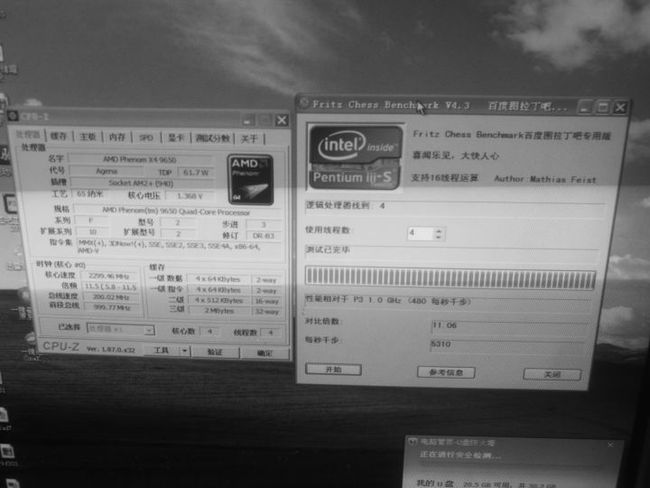Click the CPU-Z title bar app icon
Screen dimensions: 650x488
pyautogui.click(x=13, y=116)
